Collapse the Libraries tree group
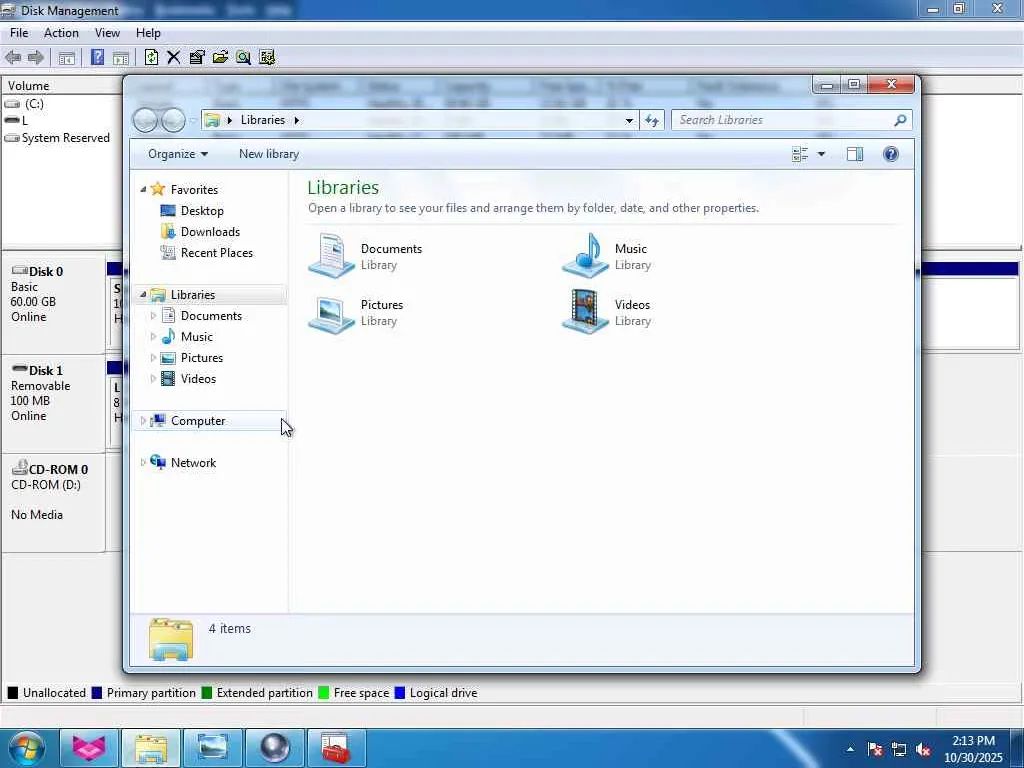This screenshot has width=1024, height=768. pyautogui.click(x=143, y=295)
